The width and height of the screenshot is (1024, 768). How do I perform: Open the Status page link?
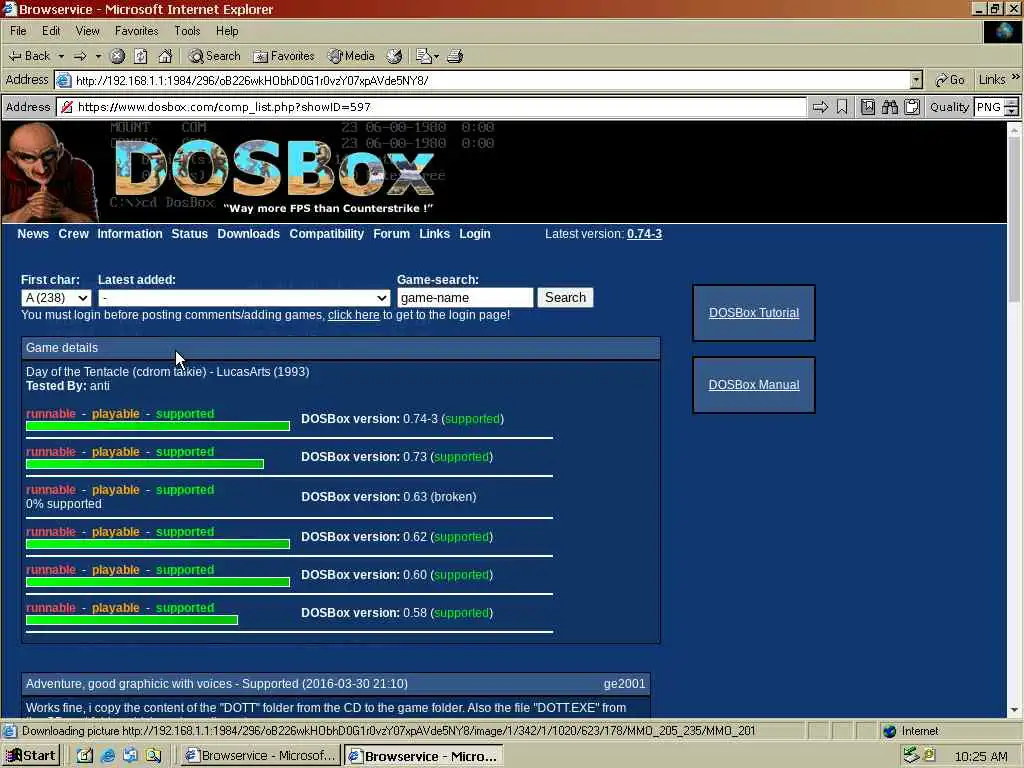(189, 234)
